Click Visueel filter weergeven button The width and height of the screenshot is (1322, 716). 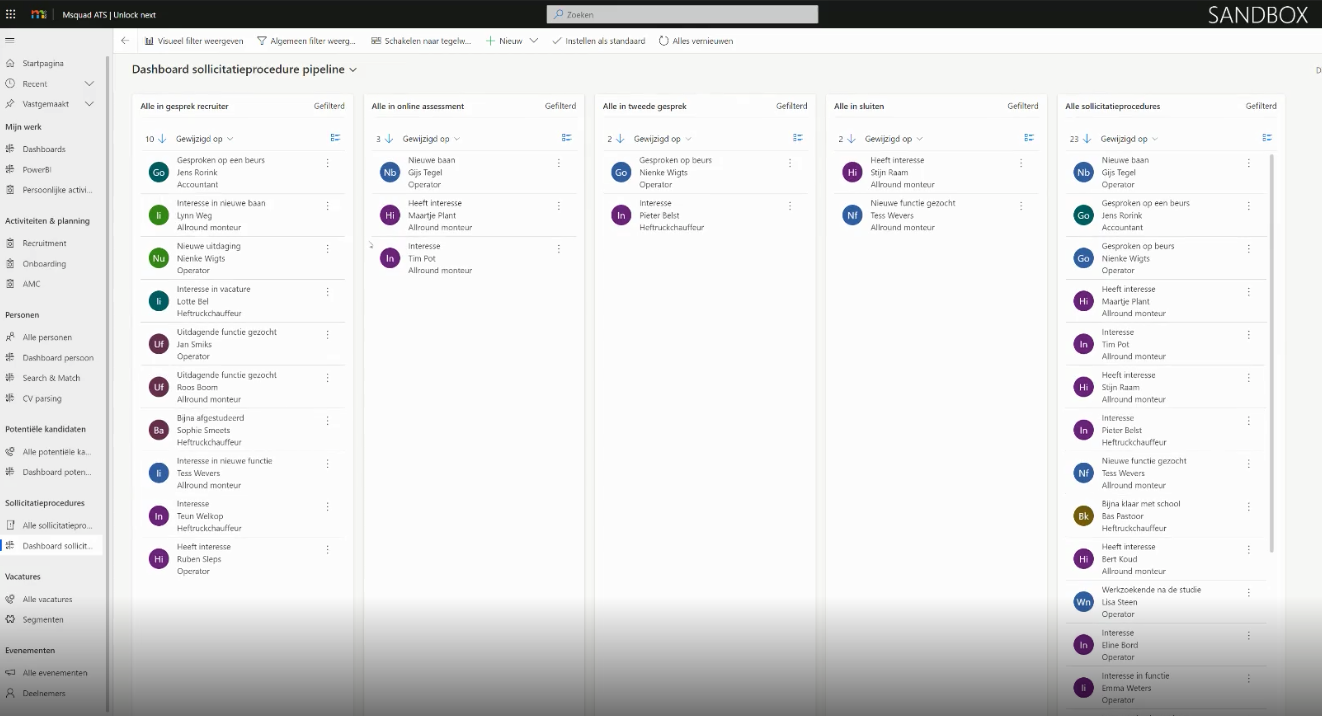point(194,41)
